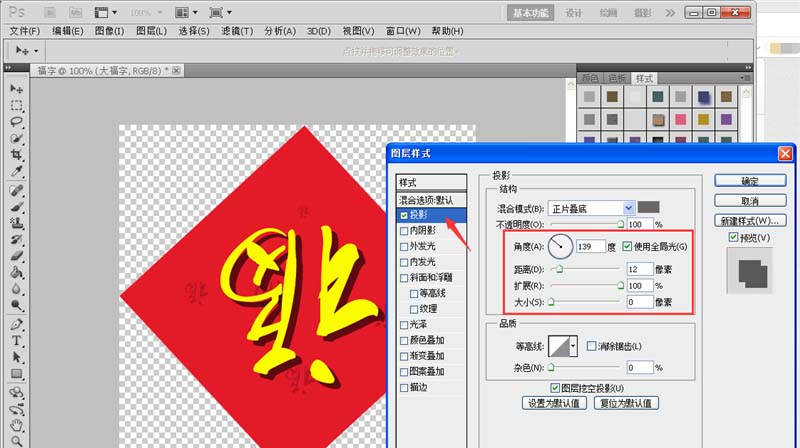Expand more workspaces chevron
This screenshot has width=800, height=448.
[x=670, y=13]
